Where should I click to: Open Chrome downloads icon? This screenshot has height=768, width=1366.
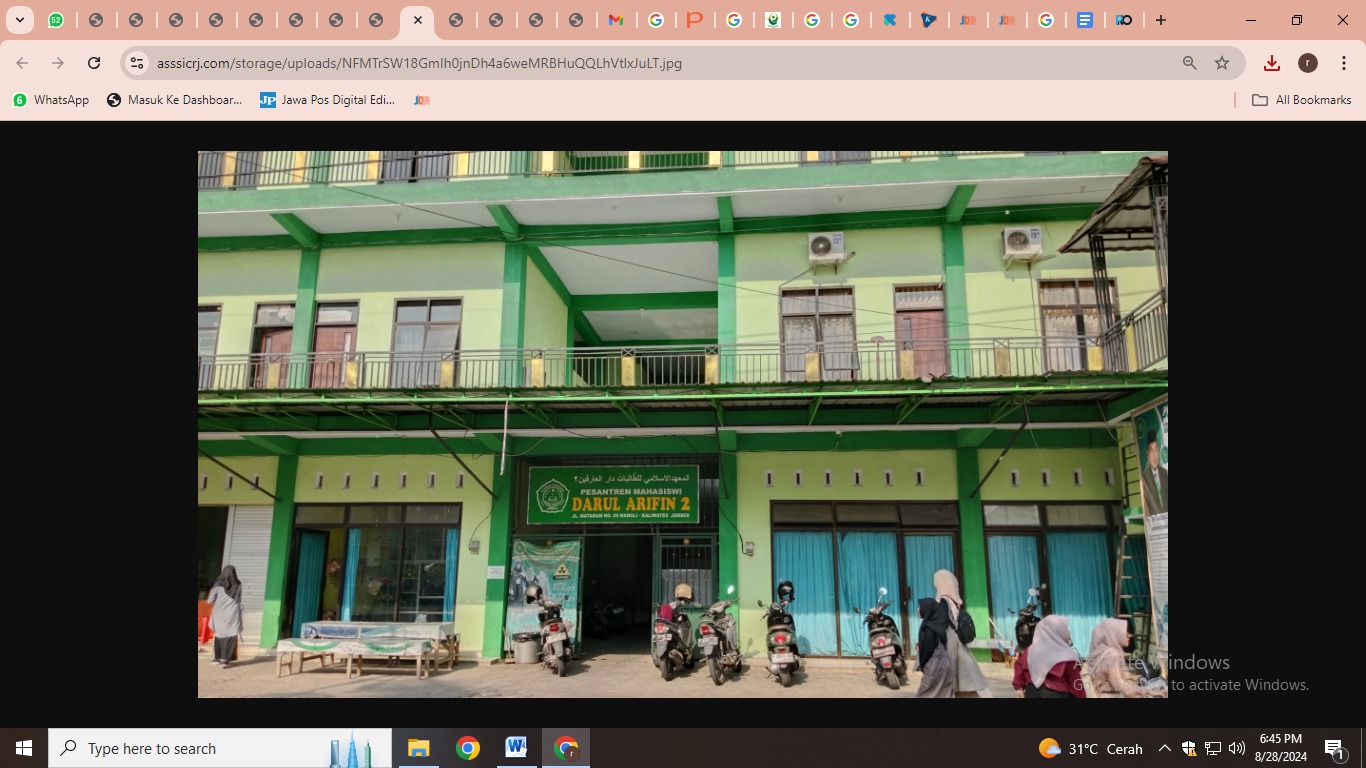pyautogui.click(x=1272, y=63)
